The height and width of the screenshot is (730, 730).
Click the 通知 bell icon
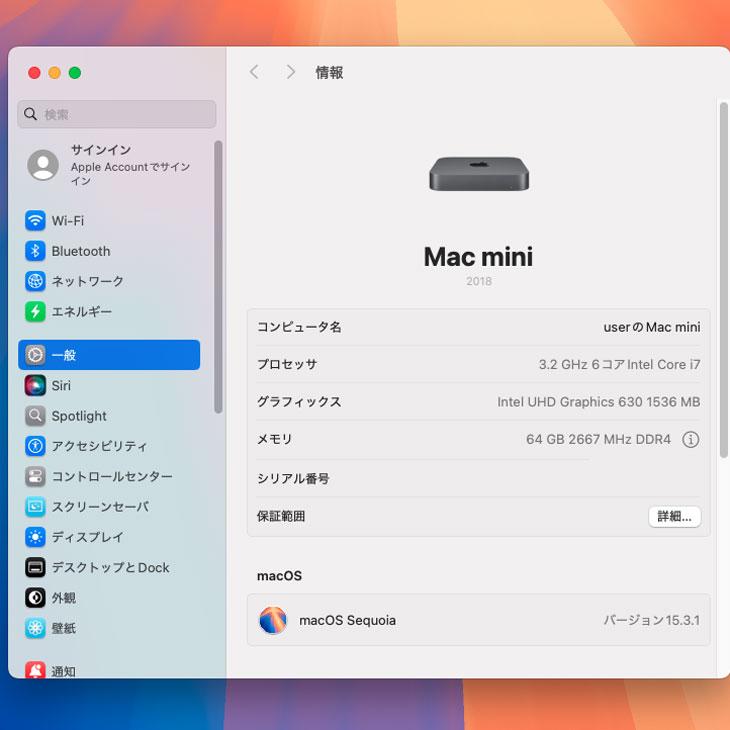pyautogui.click(x=35, y=670)
